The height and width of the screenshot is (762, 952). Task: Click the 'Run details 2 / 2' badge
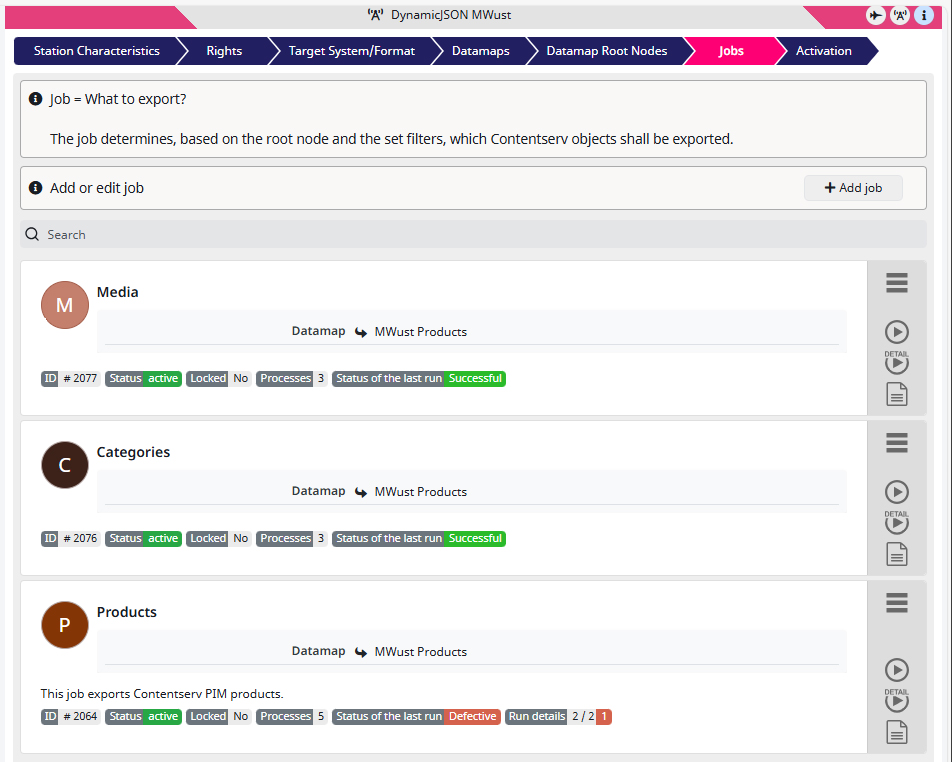[x=558, y=716]
